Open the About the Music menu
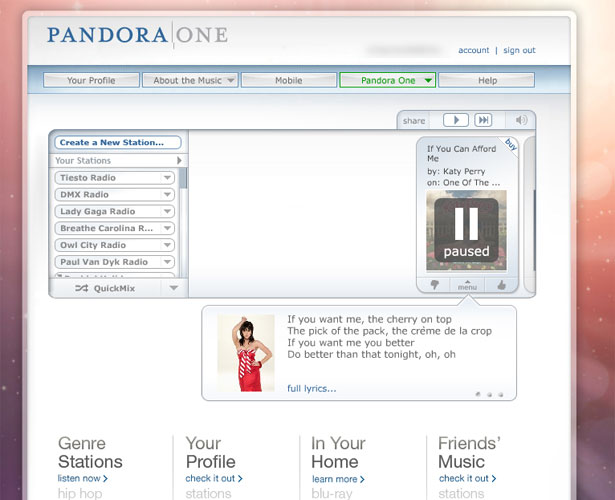Image resolution: width=615 pixels, height=500 pixels. [x=190, y=80]
